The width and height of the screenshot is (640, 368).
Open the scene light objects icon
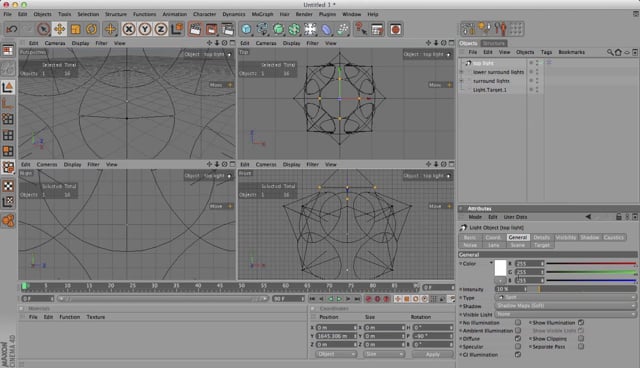coord(310,29)
